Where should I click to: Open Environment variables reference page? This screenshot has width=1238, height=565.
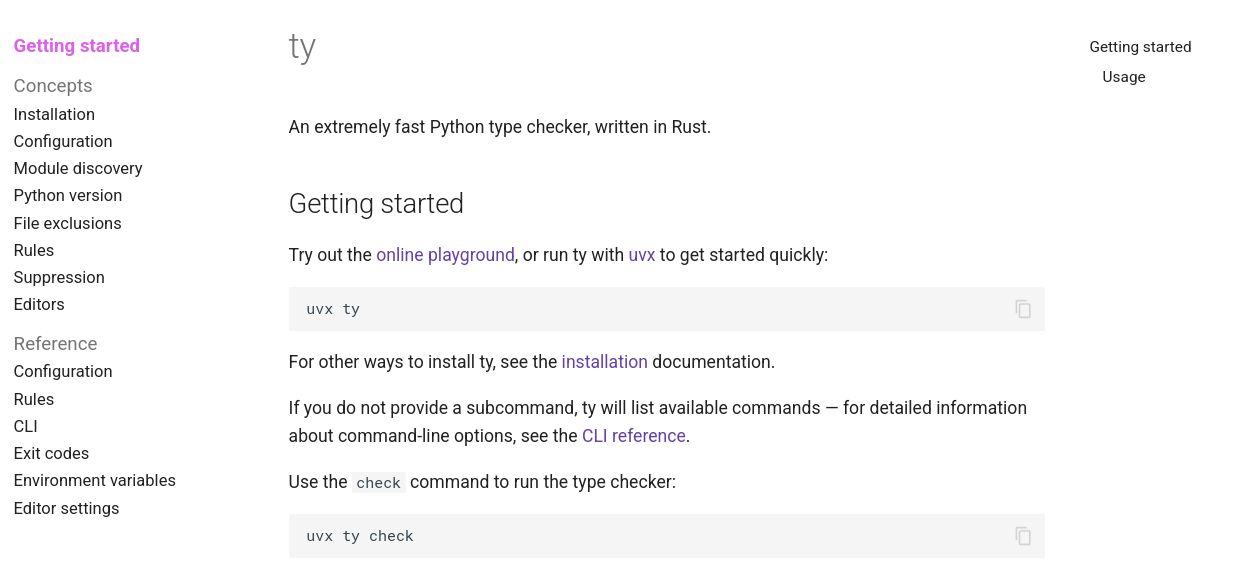(95, 481)
